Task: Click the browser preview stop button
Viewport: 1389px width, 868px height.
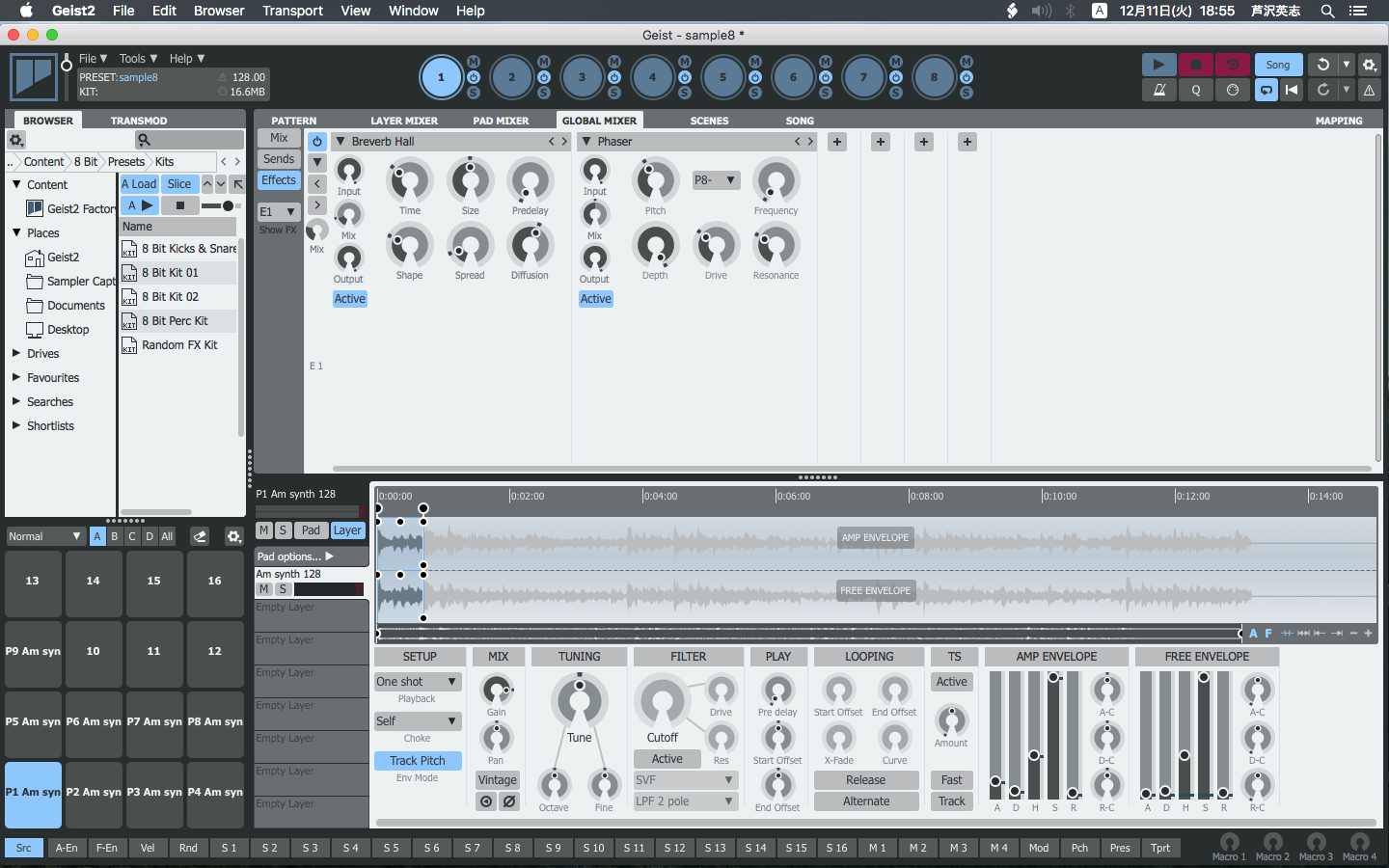Action: coord(180,205)
